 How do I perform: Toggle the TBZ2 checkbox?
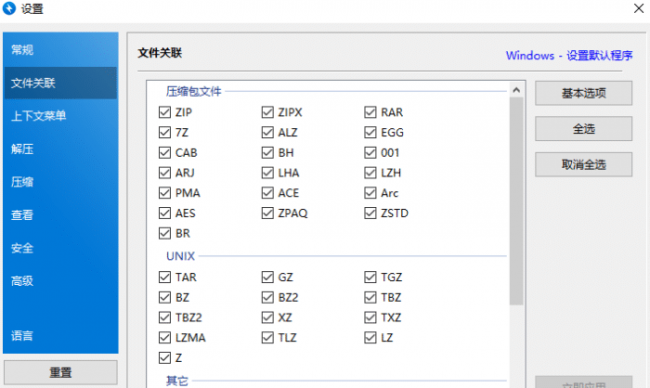(165, 318)
